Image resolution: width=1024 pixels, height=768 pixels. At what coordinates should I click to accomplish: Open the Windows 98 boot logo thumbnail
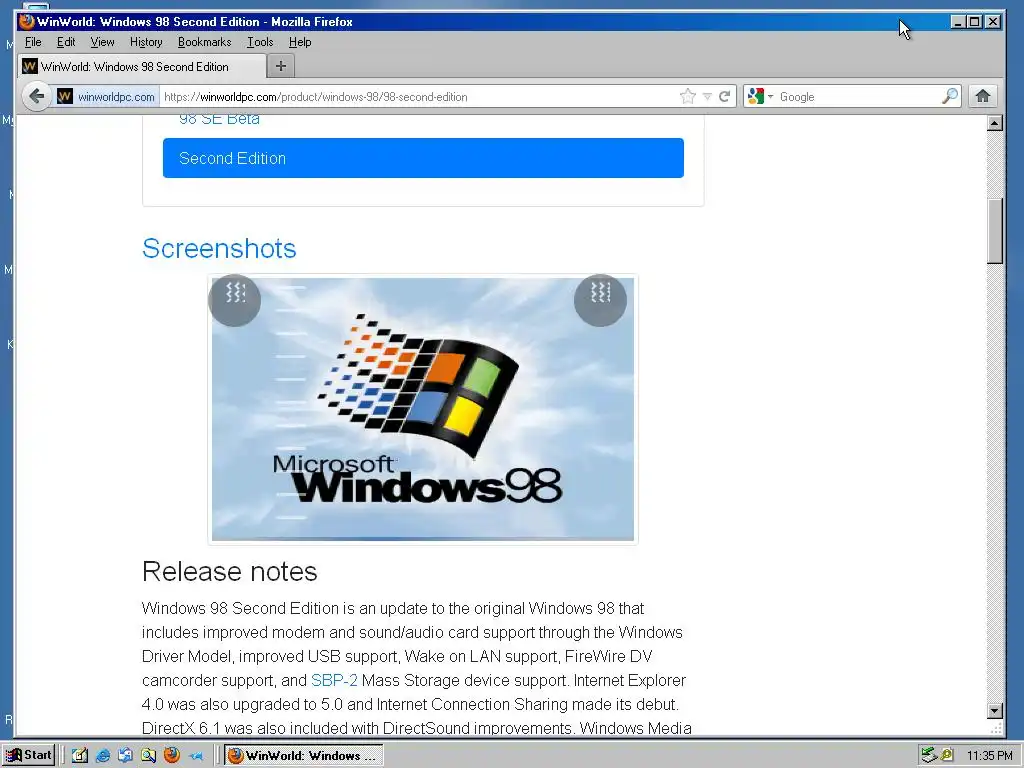423,409
